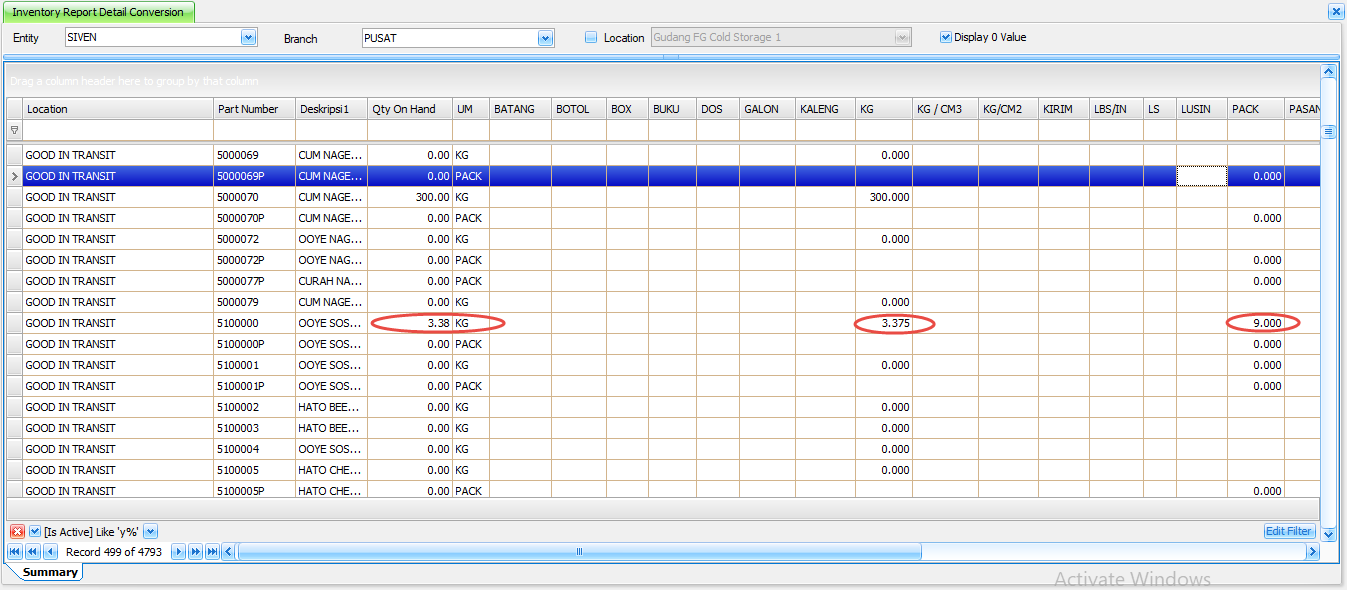The width and height of the screenshot is (1347, 590).
Task: Go to last record in navigator
Action: [212, 552]
